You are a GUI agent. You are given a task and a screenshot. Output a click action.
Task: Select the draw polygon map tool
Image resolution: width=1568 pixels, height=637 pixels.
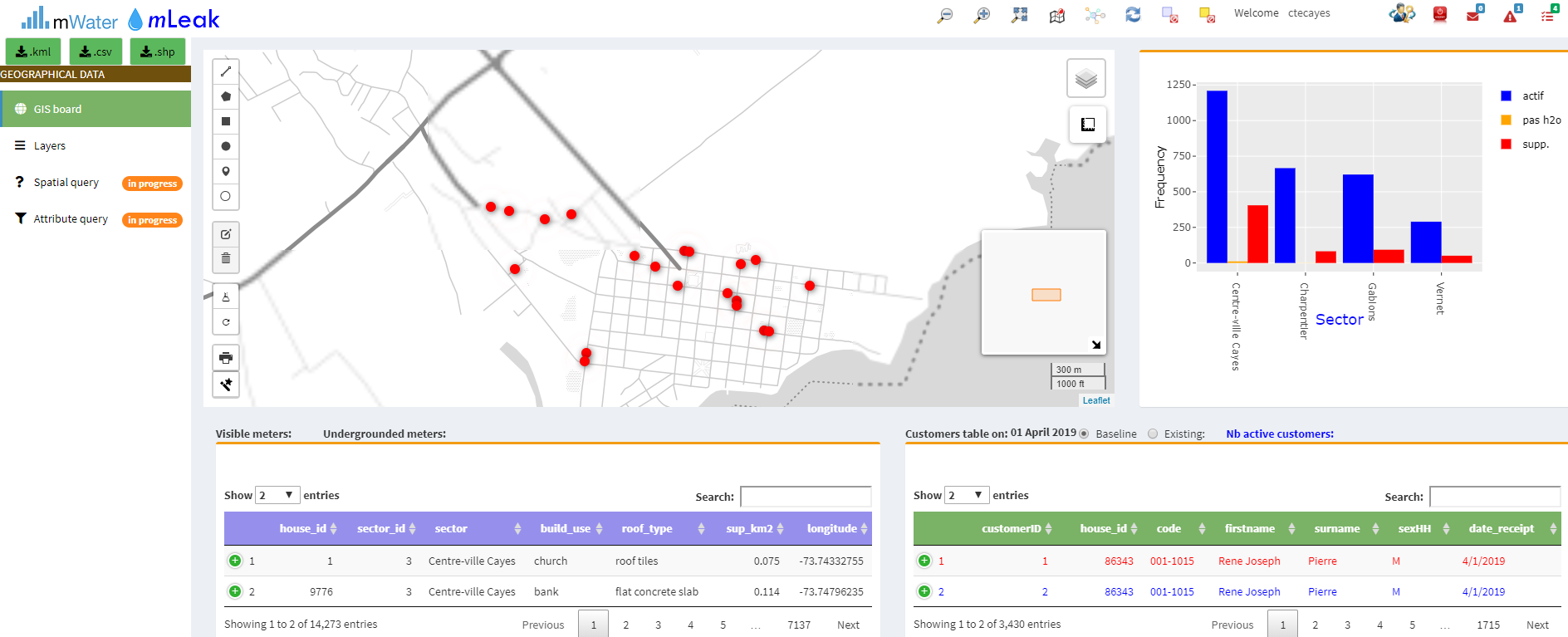226,96
